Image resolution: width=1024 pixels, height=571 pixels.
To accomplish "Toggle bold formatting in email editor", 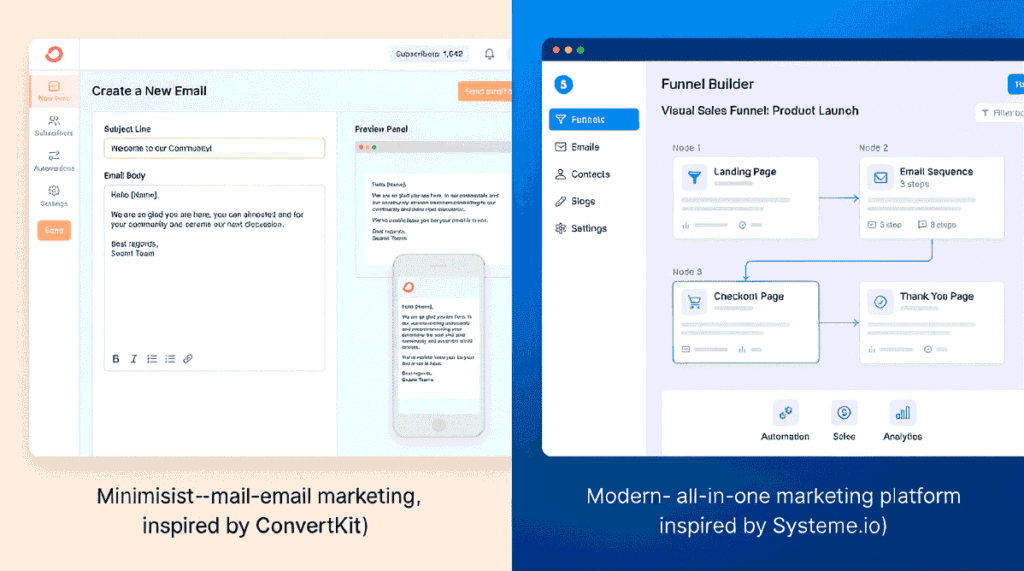I will pos(116,359).
